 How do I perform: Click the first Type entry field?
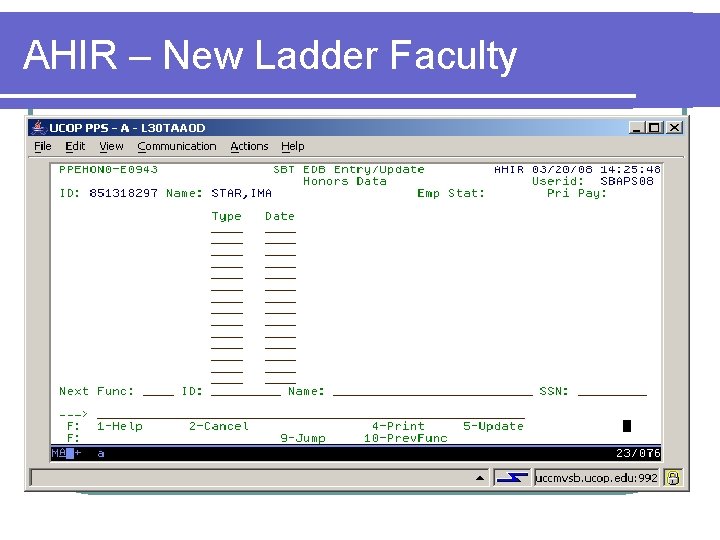point(227,228)
